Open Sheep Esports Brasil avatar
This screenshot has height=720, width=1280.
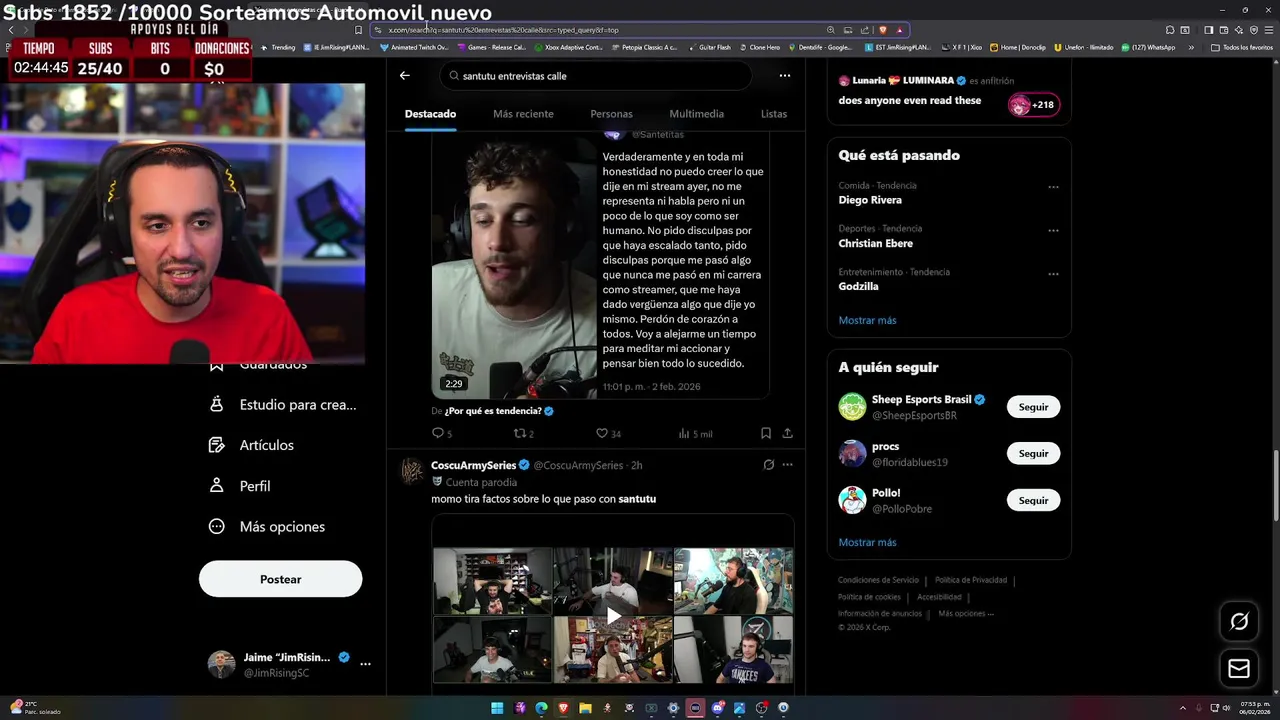click(x=852, y=407)
